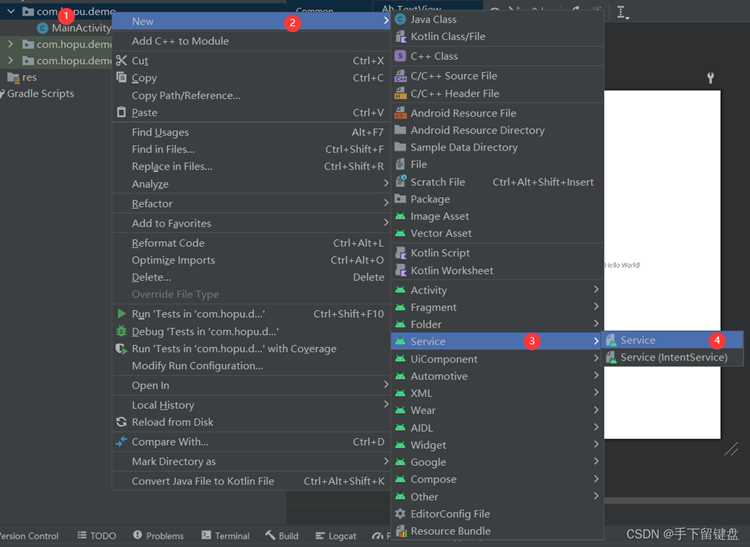Image resolution: width=750 pixels, height=547 pixels.
Task: Open the Terminal tool window tab
Action: click(x=226, y=536)
